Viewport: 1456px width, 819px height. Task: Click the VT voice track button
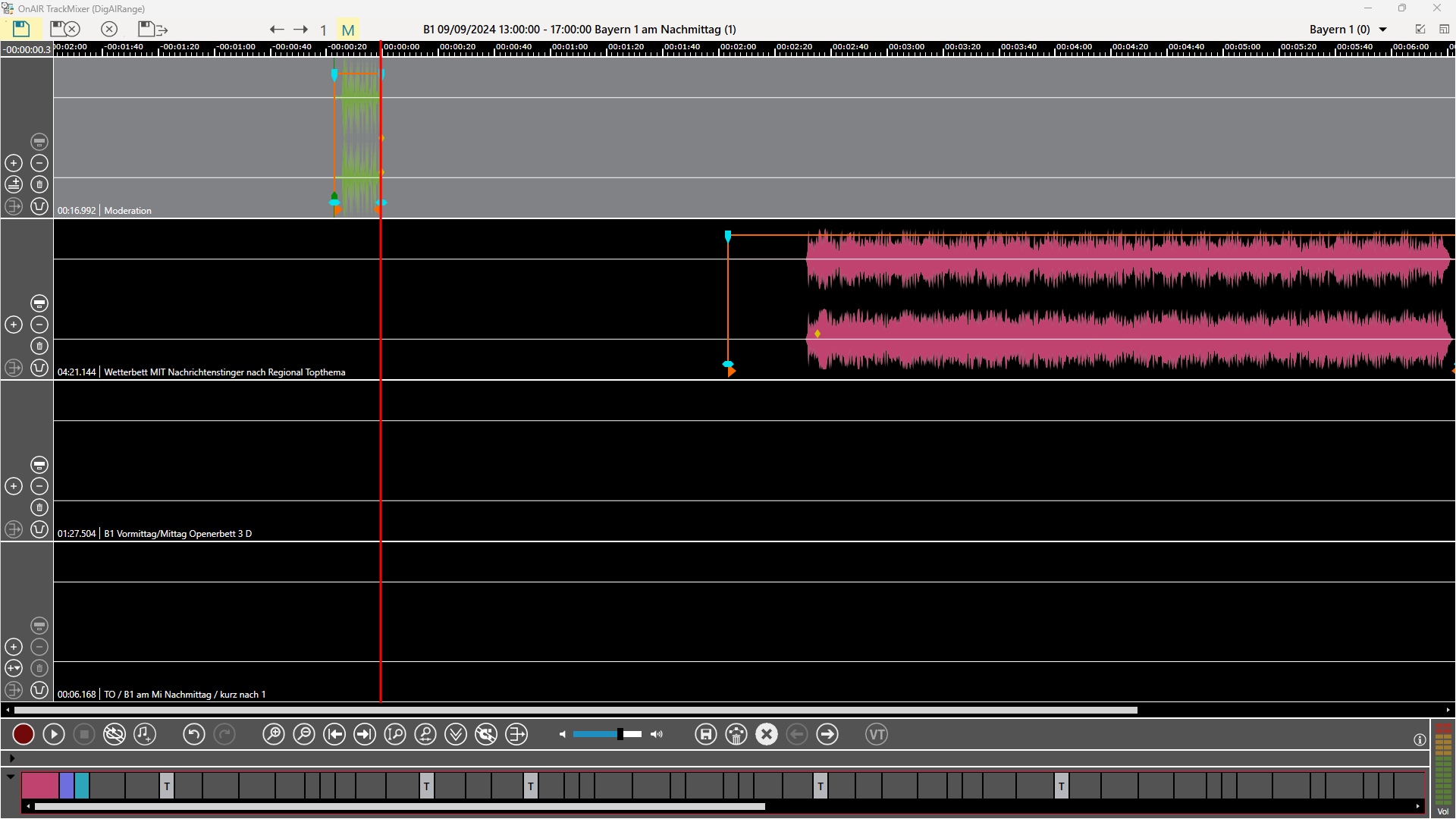pyautogui.click(x=877, y=734)
